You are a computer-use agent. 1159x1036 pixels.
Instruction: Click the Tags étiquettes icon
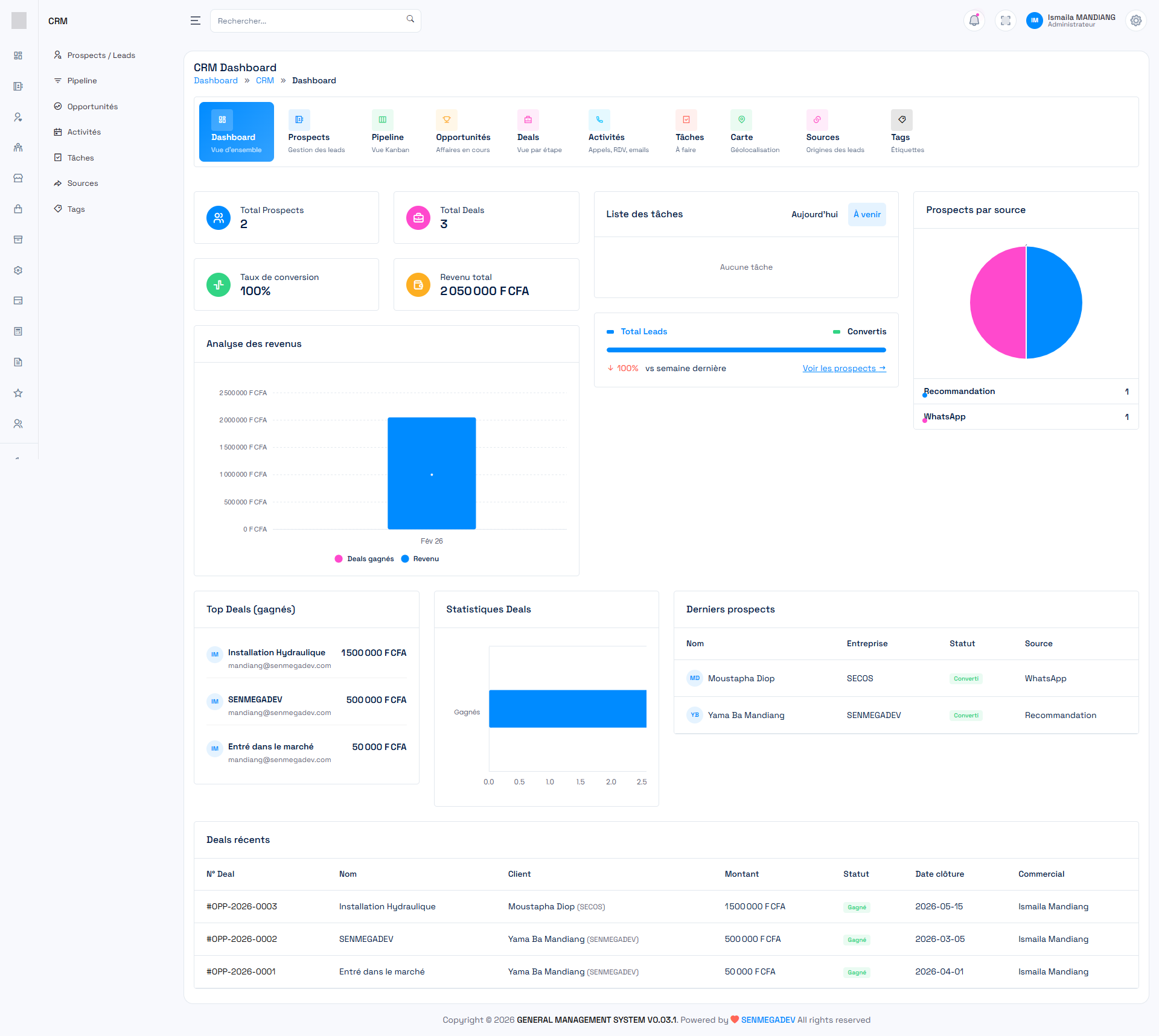901,119
